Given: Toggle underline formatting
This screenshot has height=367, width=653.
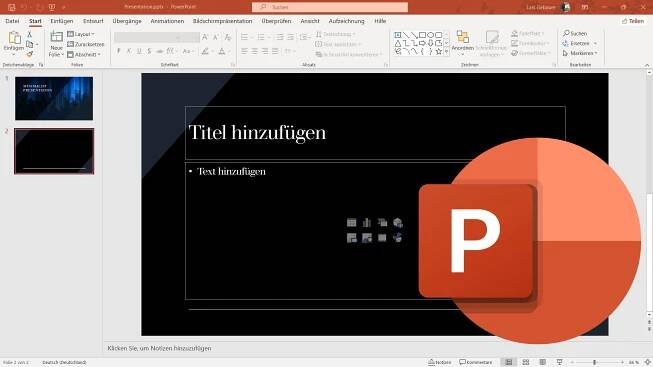Looking at the screenshot, I should tap(139, 51).
